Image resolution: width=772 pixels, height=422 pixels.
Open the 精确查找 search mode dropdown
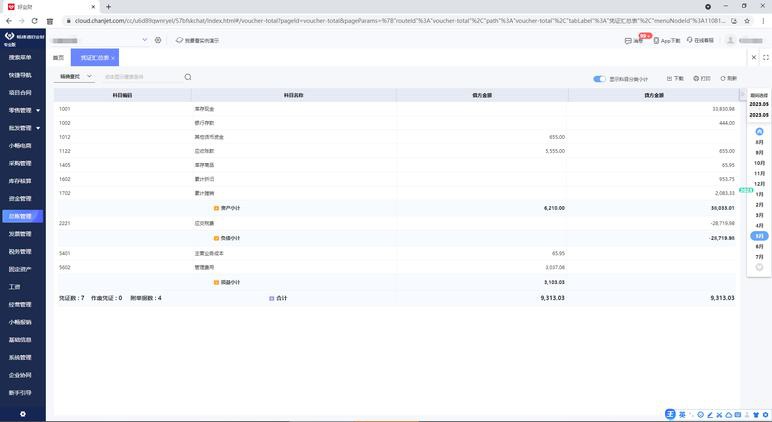(x=75, y=77)
